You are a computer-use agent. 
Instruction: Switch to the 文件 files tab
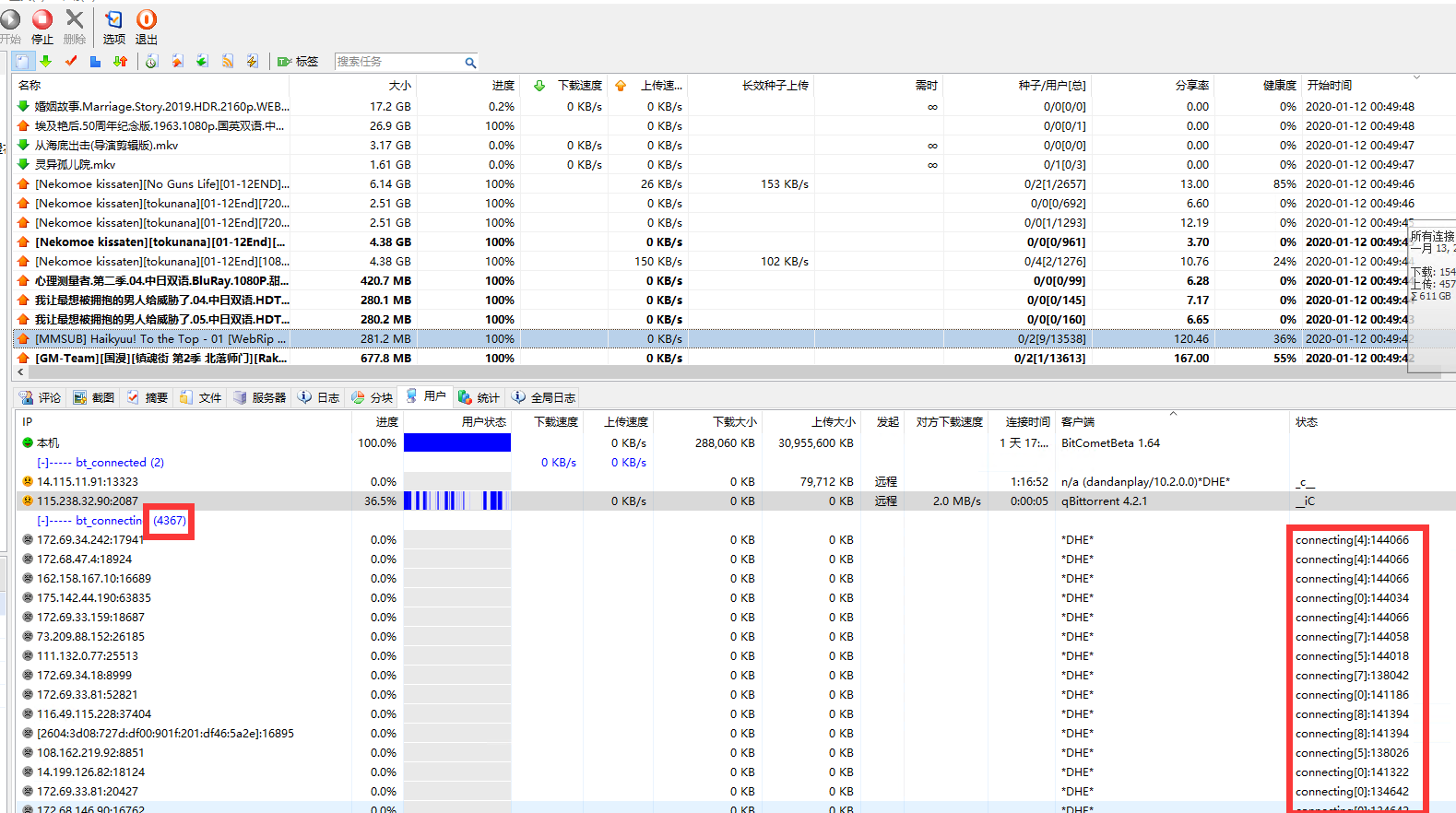201,397
